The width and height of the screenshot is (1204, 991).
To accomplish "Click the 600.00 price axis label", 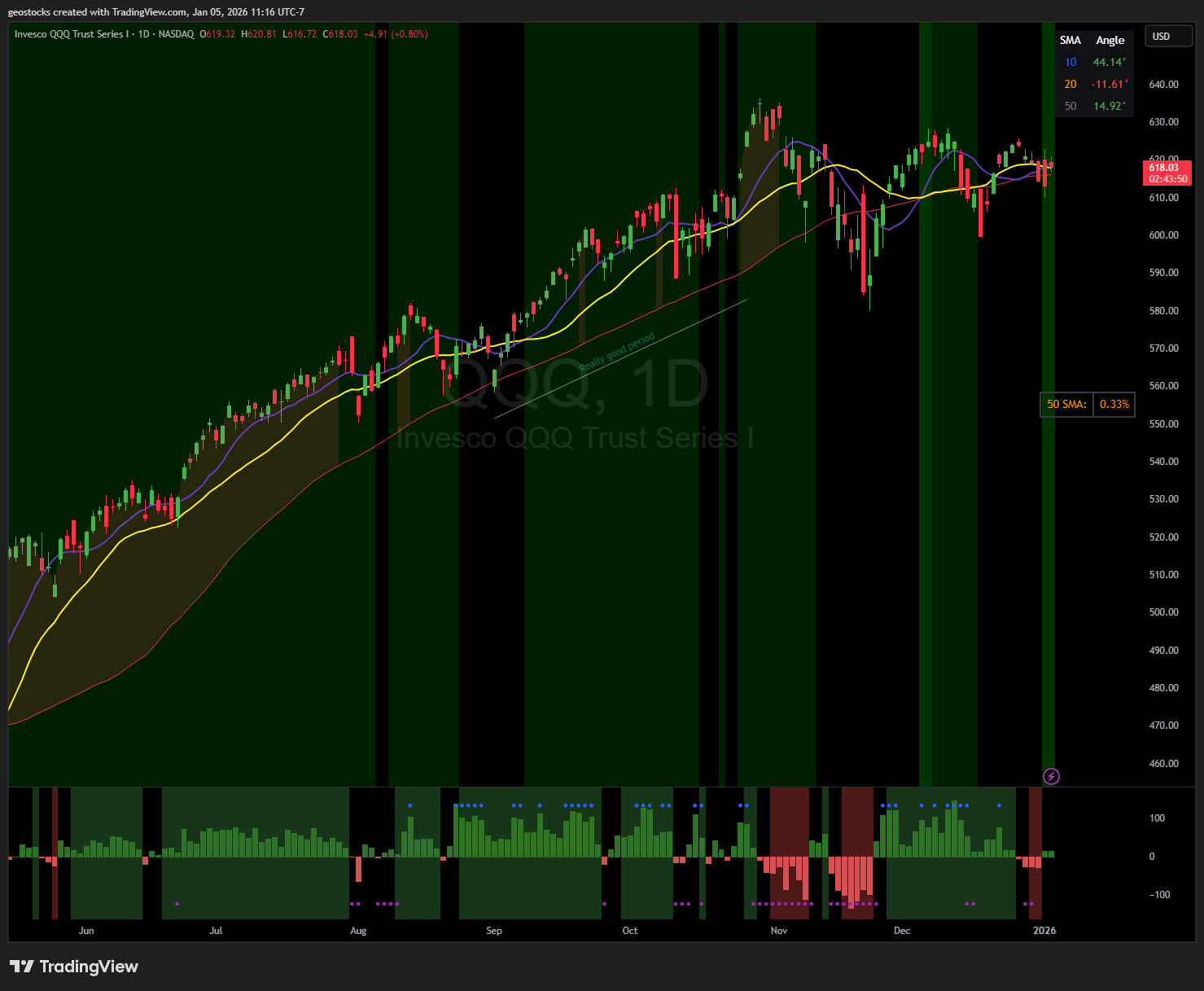I will point(1163,235).
